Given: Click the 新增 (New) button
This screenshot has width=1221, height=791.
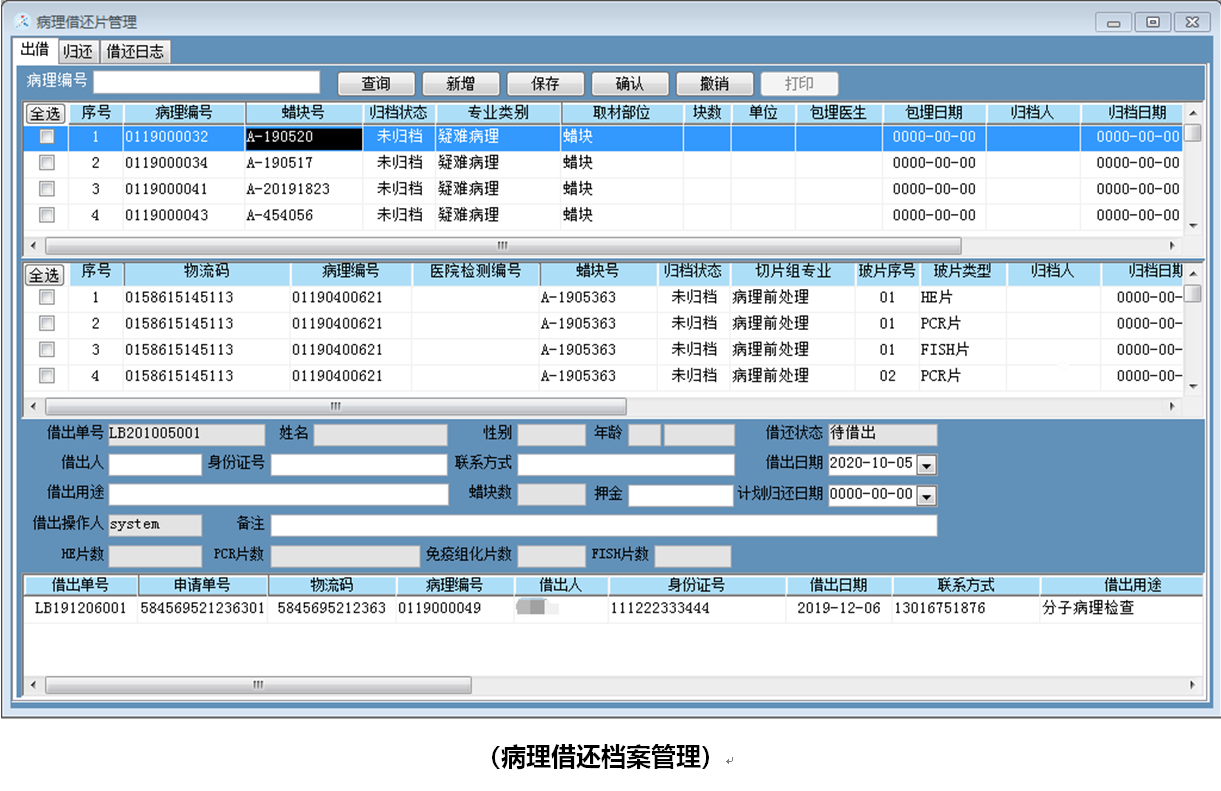Looking at the screenshot, I should click(460, 83).
